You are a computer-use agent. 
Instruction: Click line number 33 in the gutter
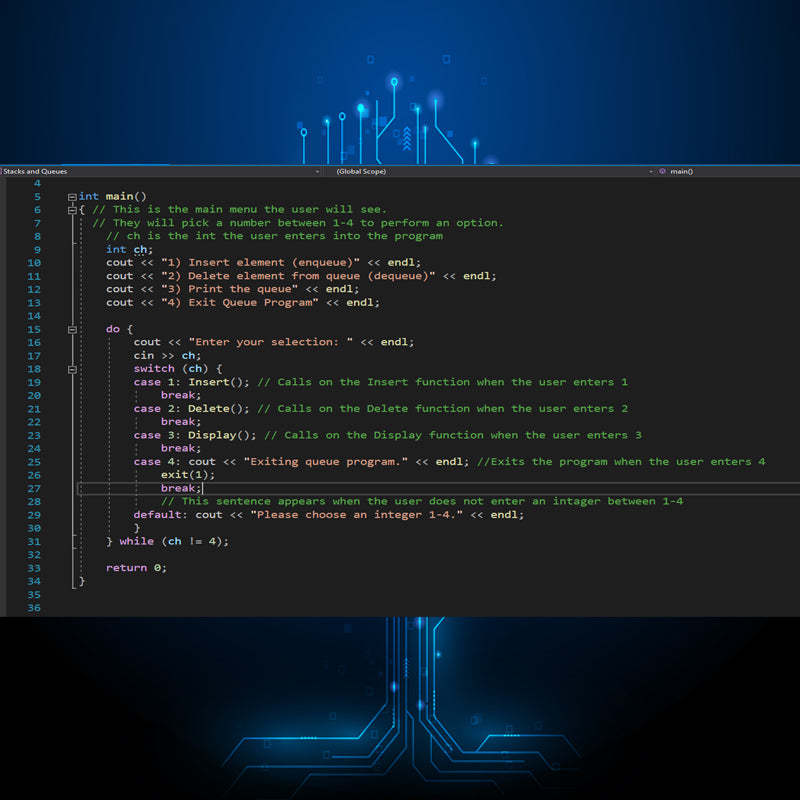(x=34, y=568)
